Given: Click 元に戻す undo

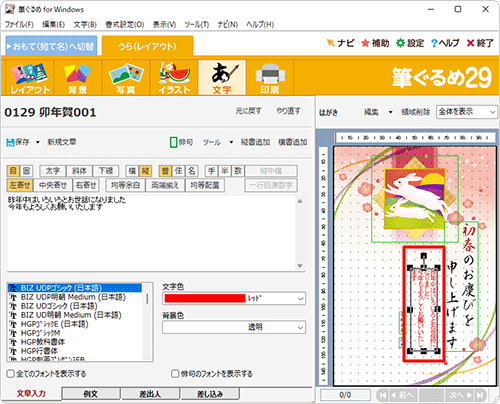Looking at the screenshot, I should pyautogui.click(x=248, y=111).
